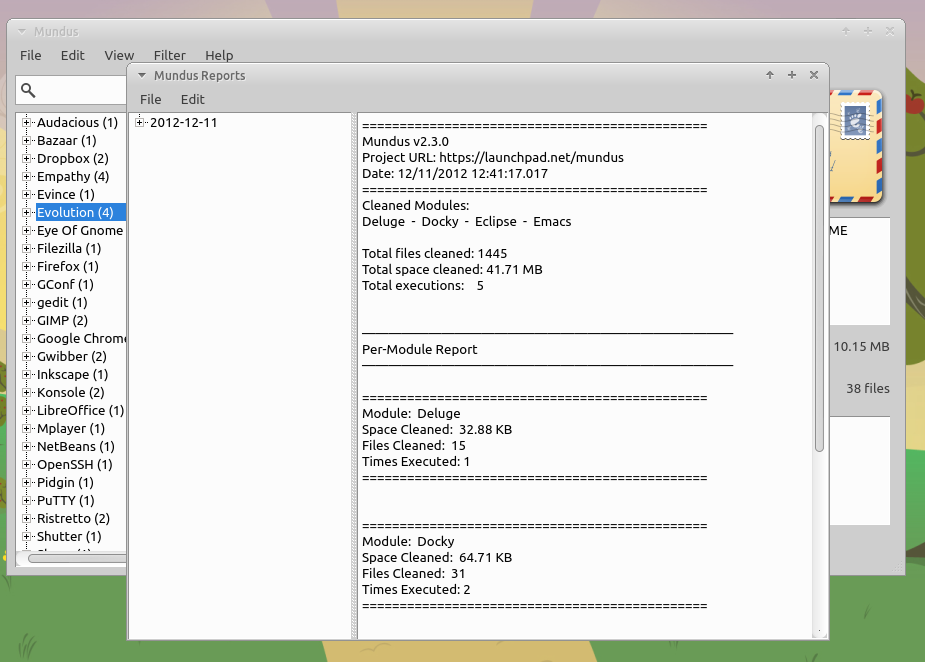925x662 pixels.
Task: Select LibreOffice (1) in the module list
Action: (80, 410)
